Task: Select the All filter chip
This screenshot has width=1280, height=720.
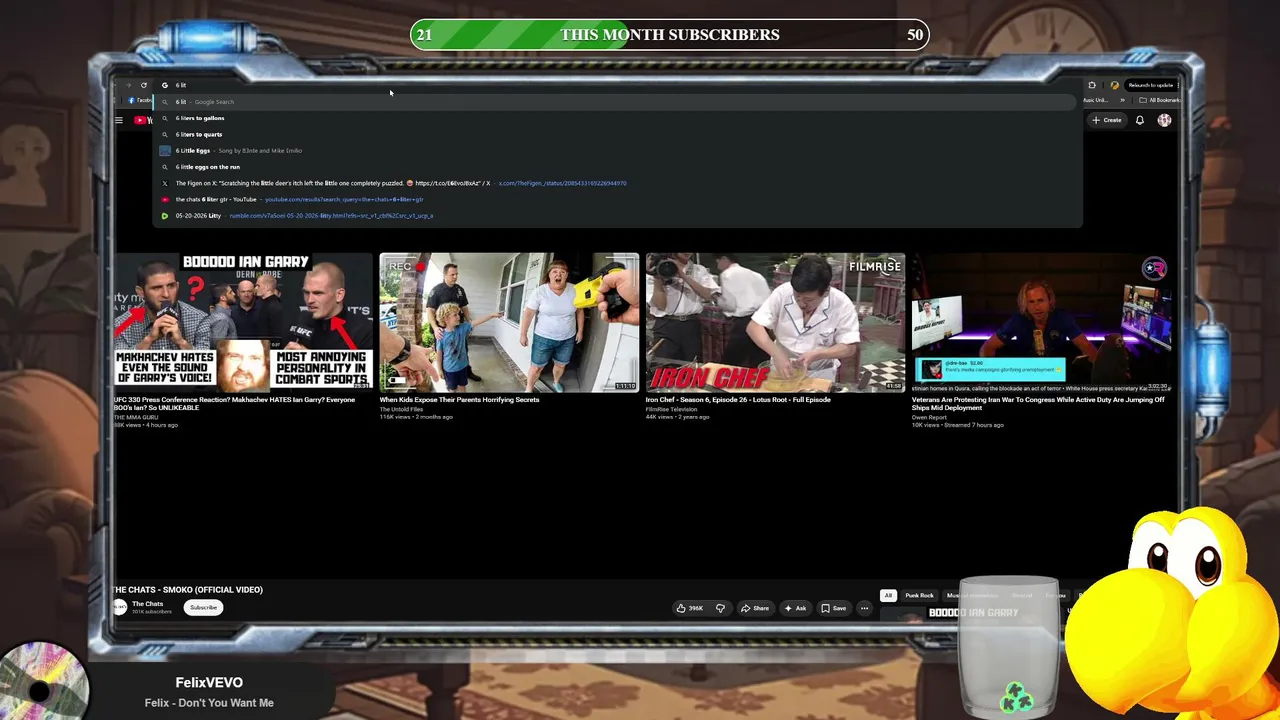Action: click(887, 595)
